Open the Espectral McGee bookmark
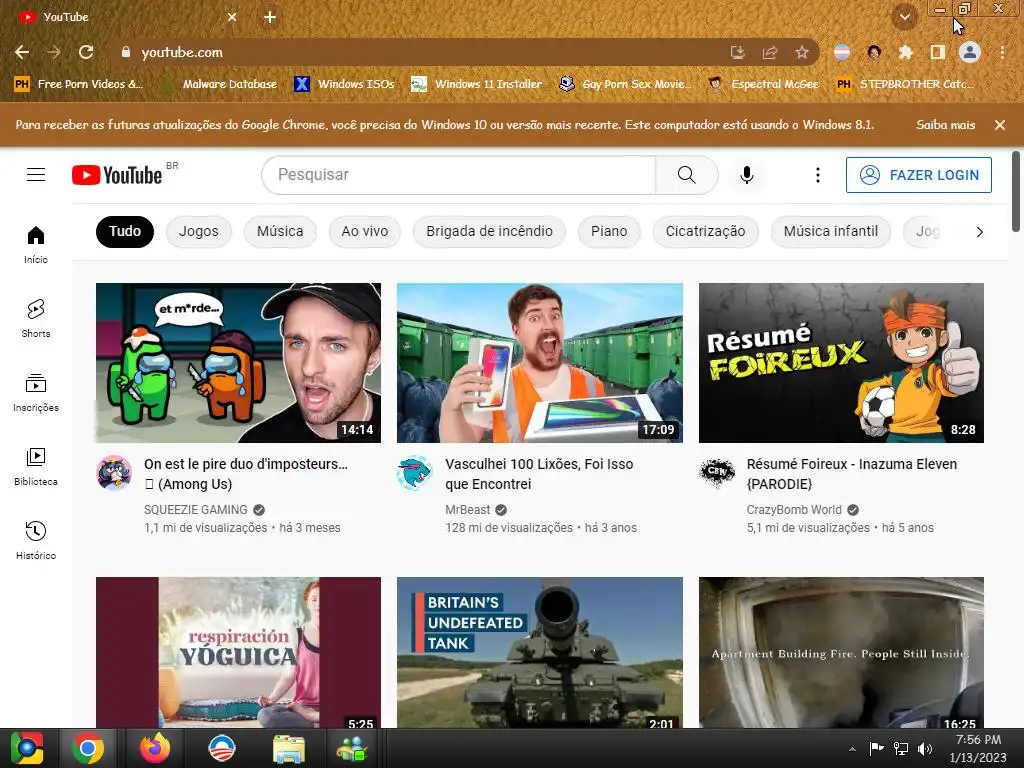 coord(763,84)
